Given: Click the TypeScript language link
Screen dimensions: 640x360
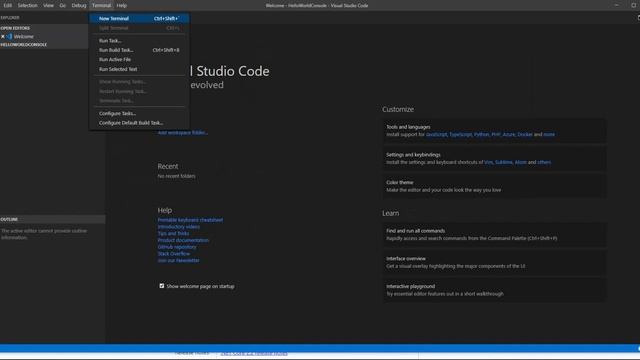Looking at the screenshot, I should (460, 134).
